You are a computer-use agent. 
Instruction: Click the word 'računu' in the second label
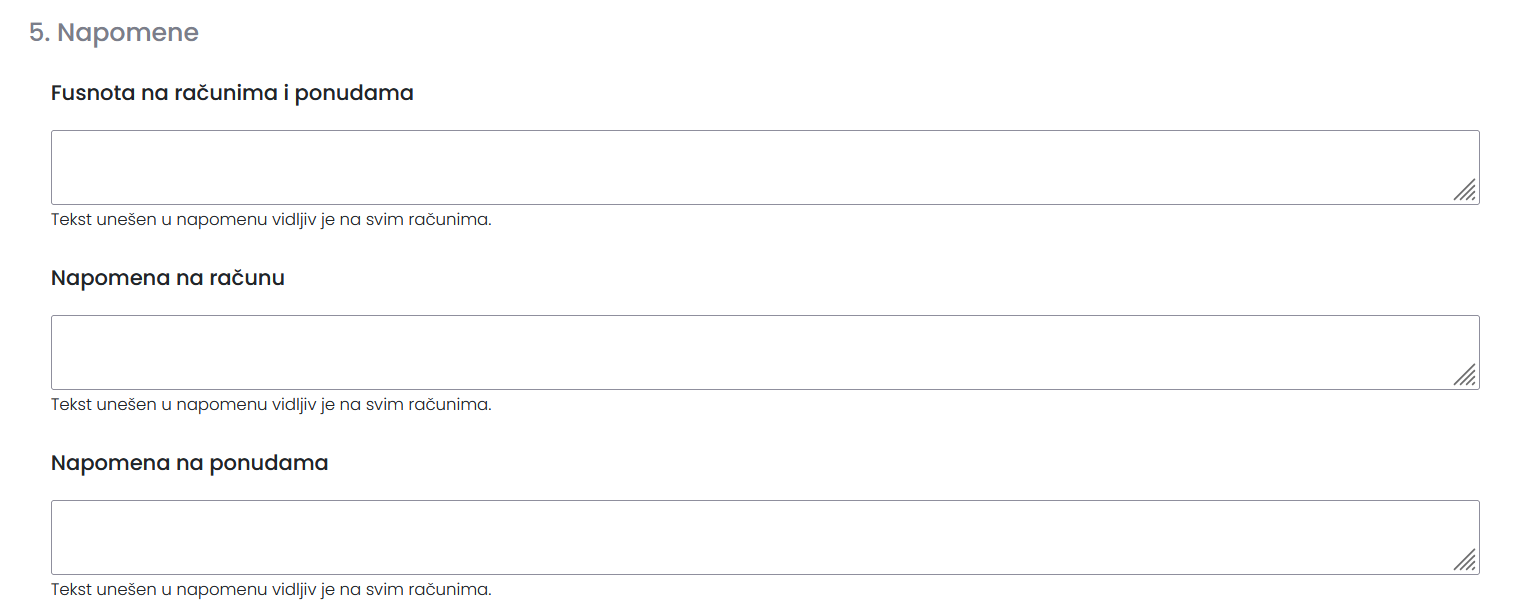pos(247,278)
